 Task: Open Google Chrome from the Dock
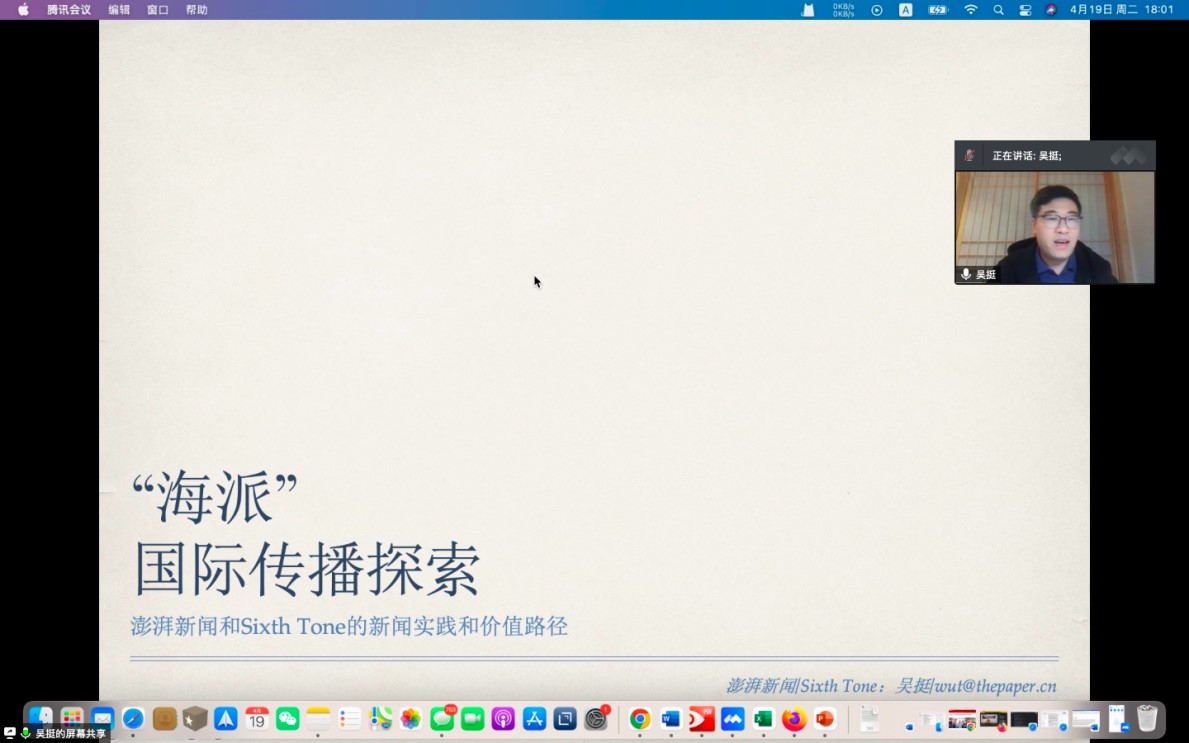(x=640, y=719)
